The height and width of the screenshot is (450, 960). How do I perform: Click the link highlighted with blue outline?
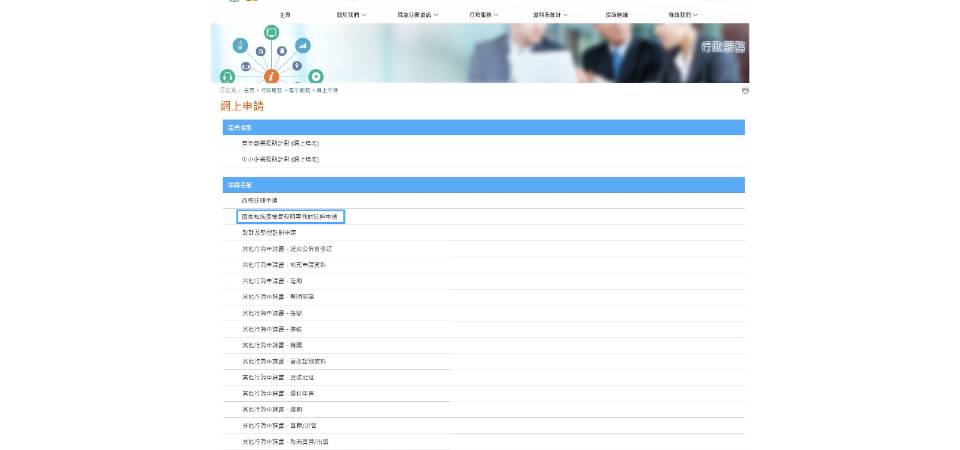291,216
